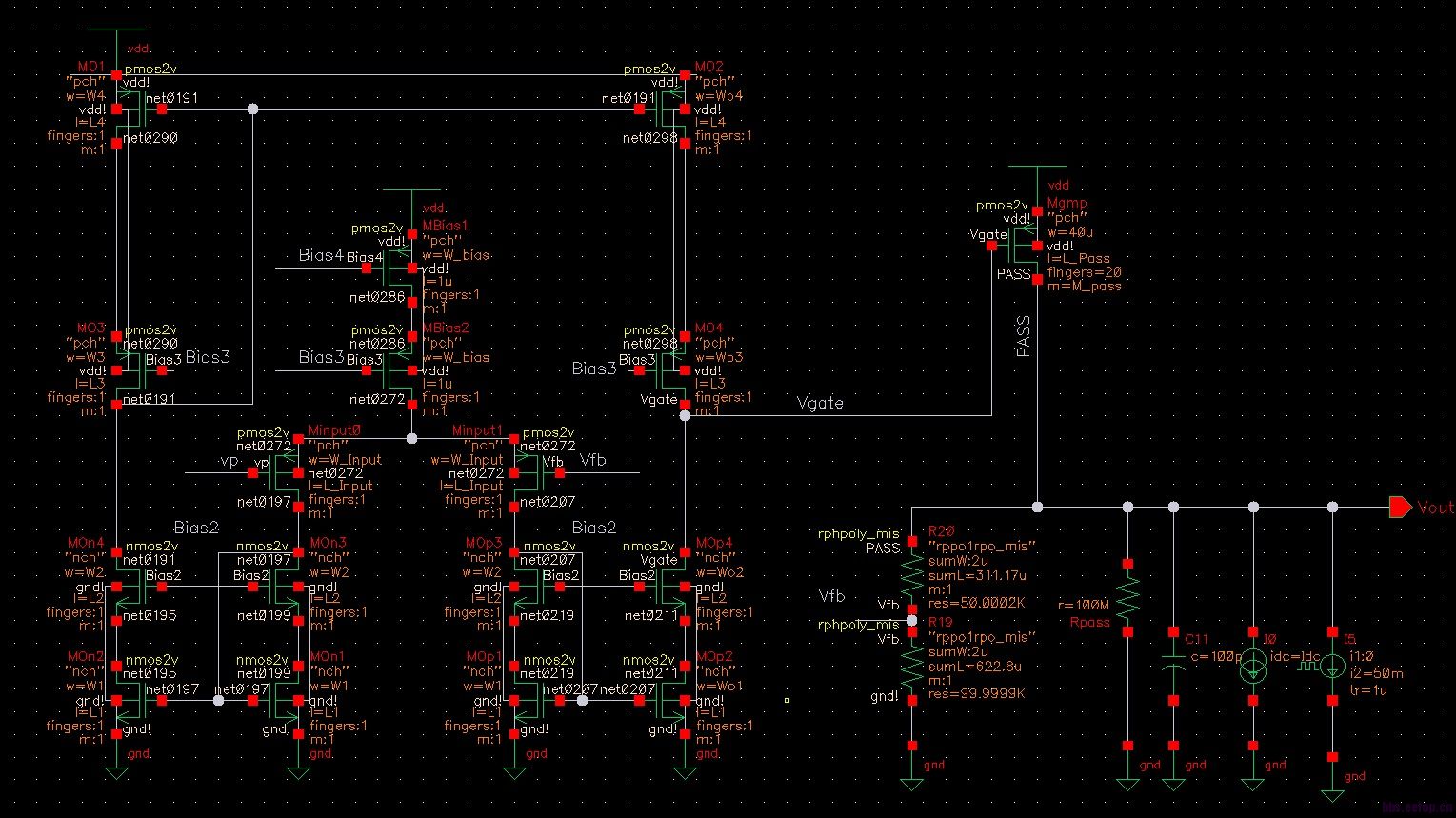Click the Rpass 100M resistor symbol

pyautogui.click(x=1127, y=598)
